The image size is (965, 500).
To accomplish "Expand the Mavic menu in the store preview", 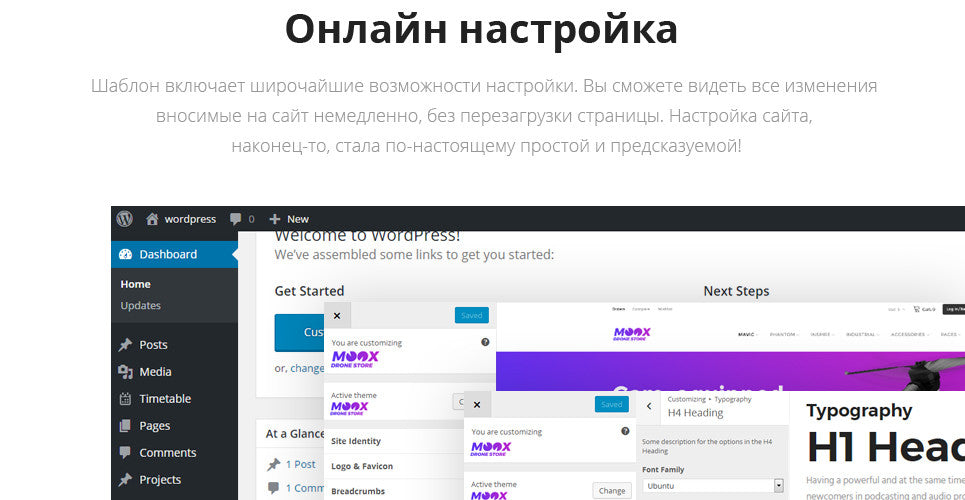I will pyautogui.click(x=747, y=334).
